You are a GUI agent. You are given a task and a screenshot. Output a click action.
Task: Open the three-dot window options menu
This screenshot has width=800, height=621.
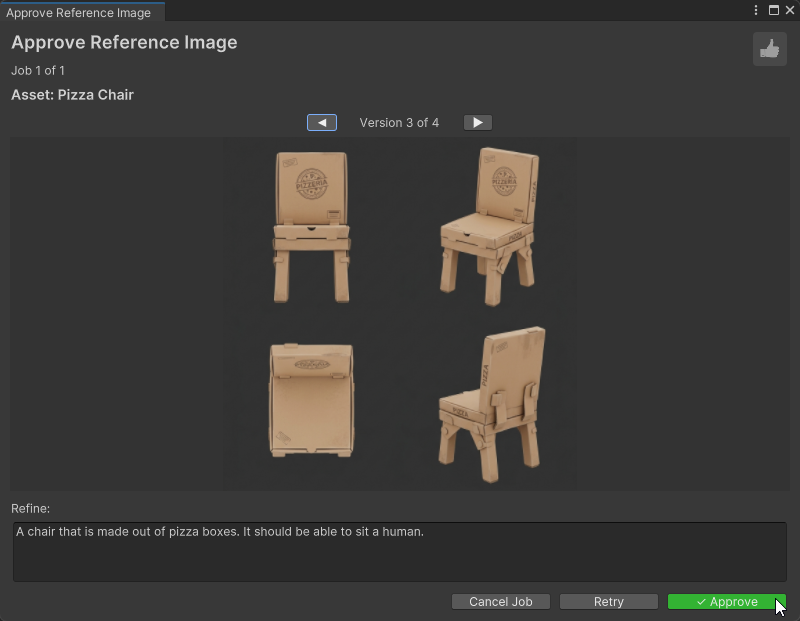[757, 10]
